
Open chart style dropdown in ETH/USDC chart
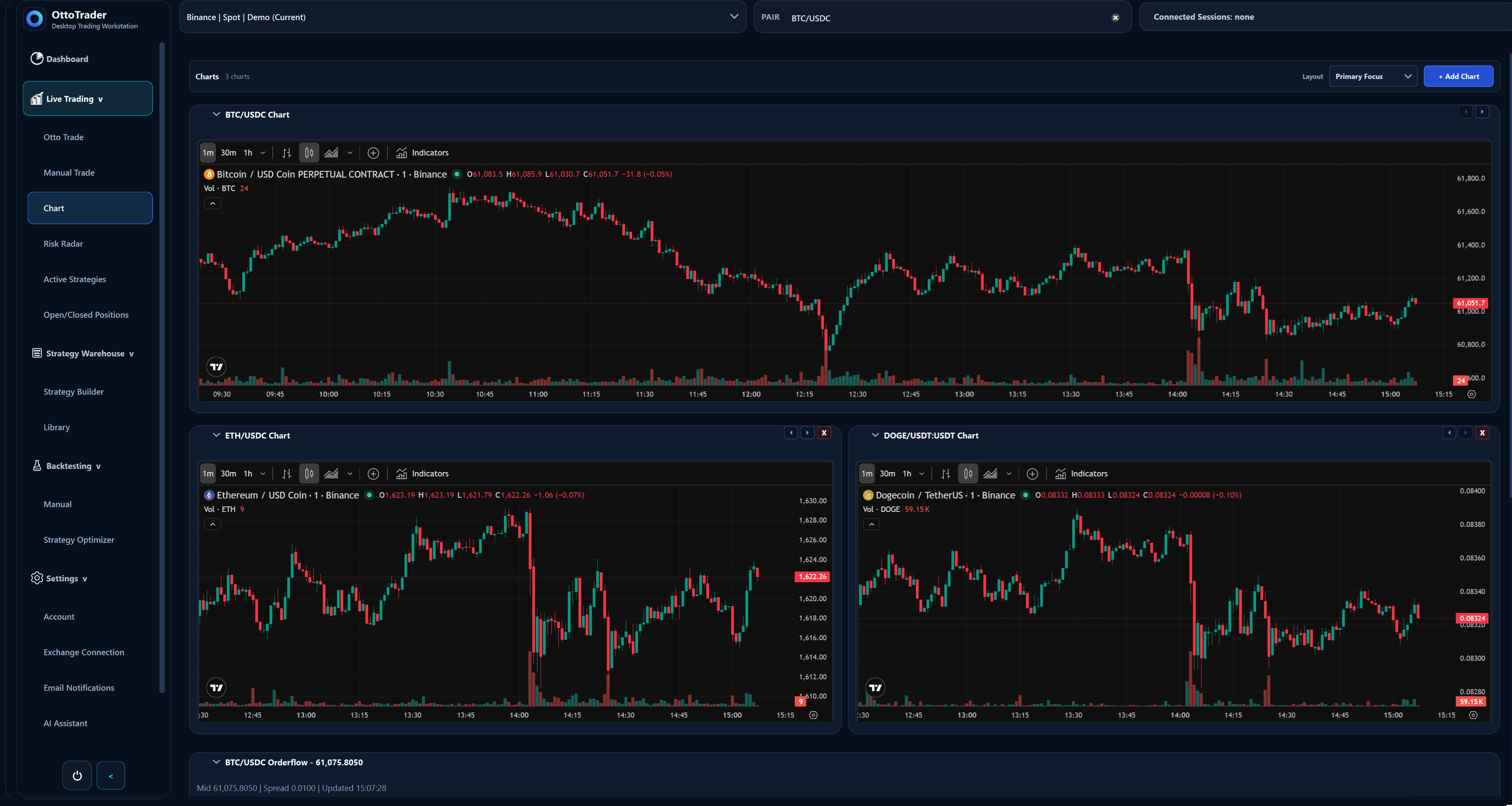coord(350,474)
